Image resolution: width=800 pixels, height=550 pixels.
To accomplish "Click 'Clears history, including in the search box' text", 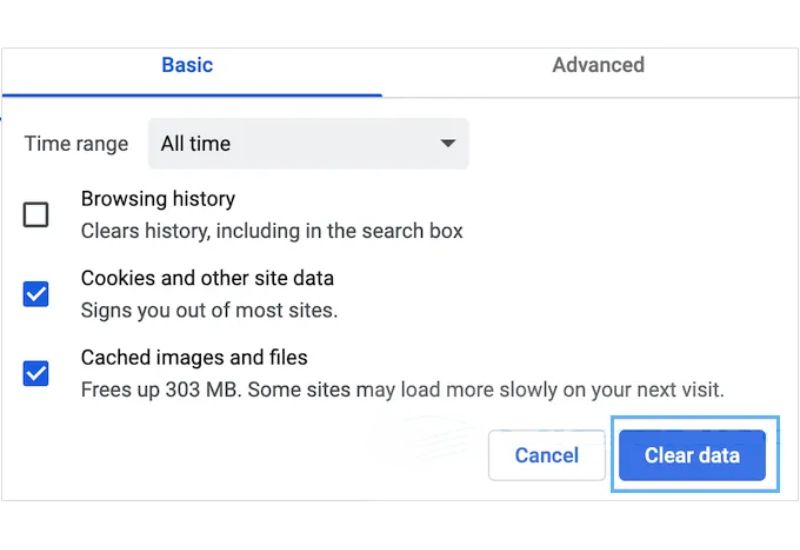I will tap(272, 231).
